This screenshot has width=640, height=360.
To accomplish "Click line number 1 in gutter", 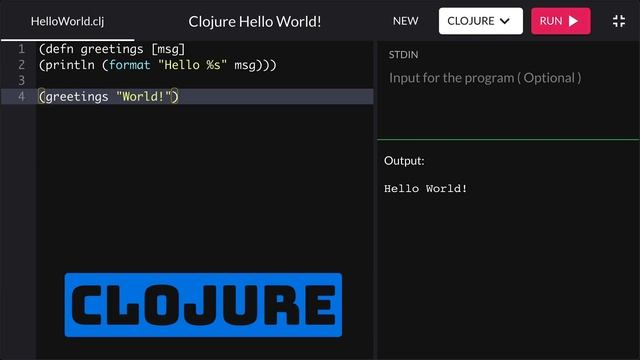I will pos(21,49).
